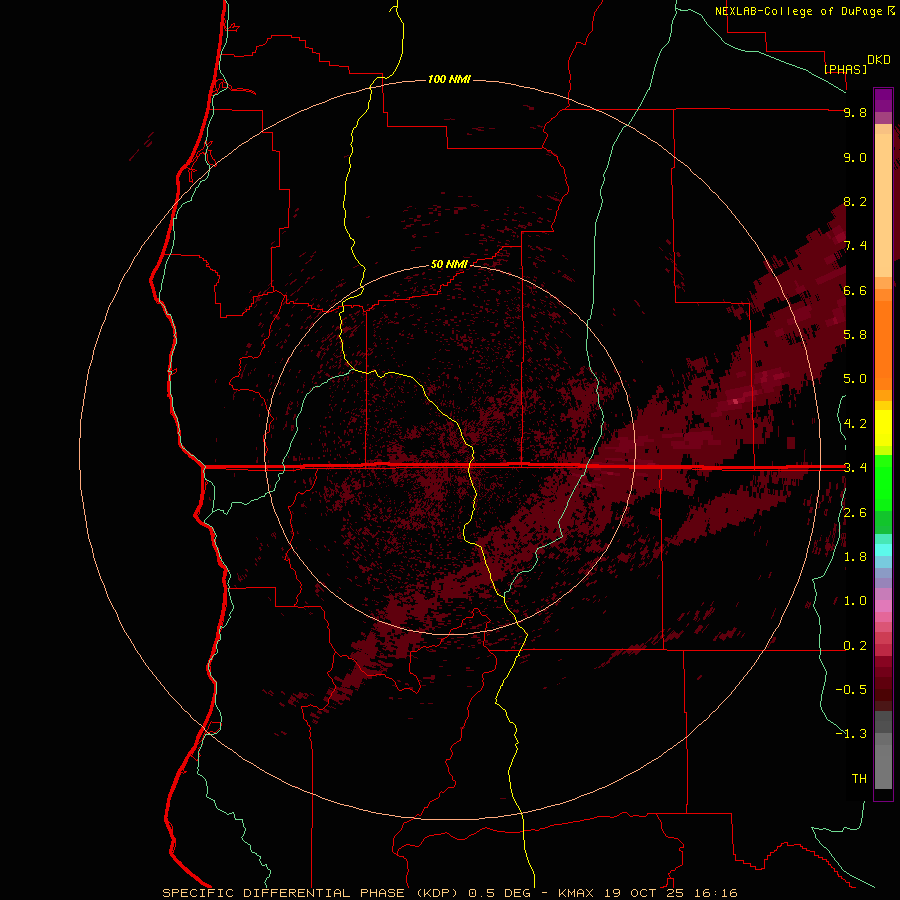Viewport: 900px width, 900px height.
Task: Click the 2.6 scale value
Action: pyautogui.click(x=855, y=513)
